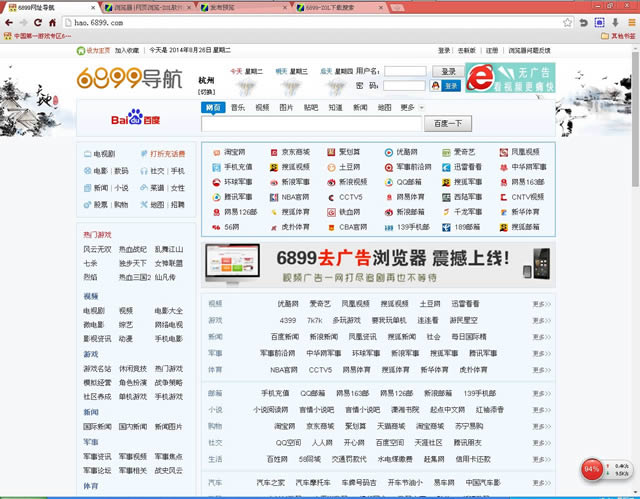Expand 更多 in the 游戏 row
This screenshot has height=499, width=640.
(x=542, y=321)
